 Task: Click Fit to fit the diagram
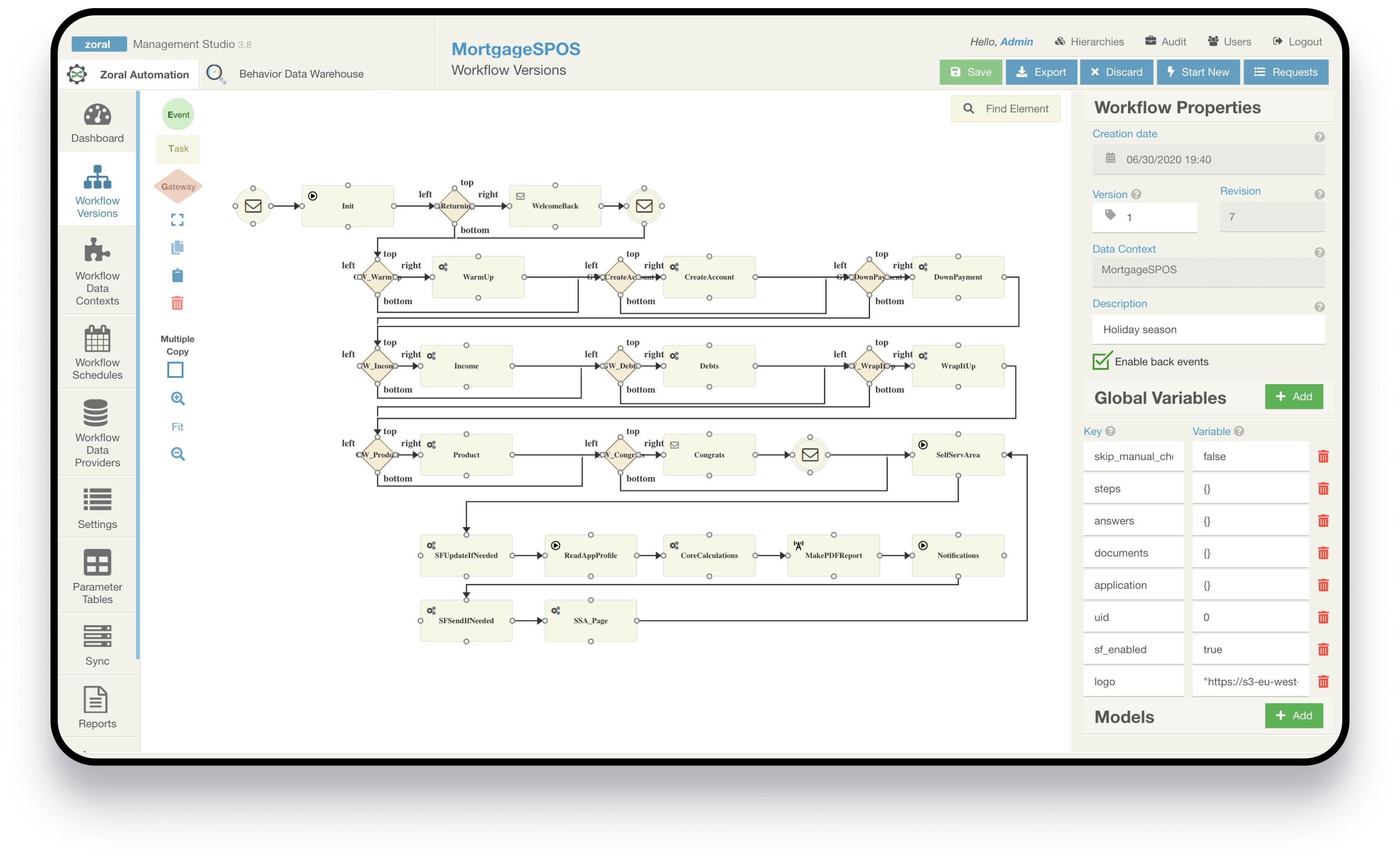click(177, 427)
